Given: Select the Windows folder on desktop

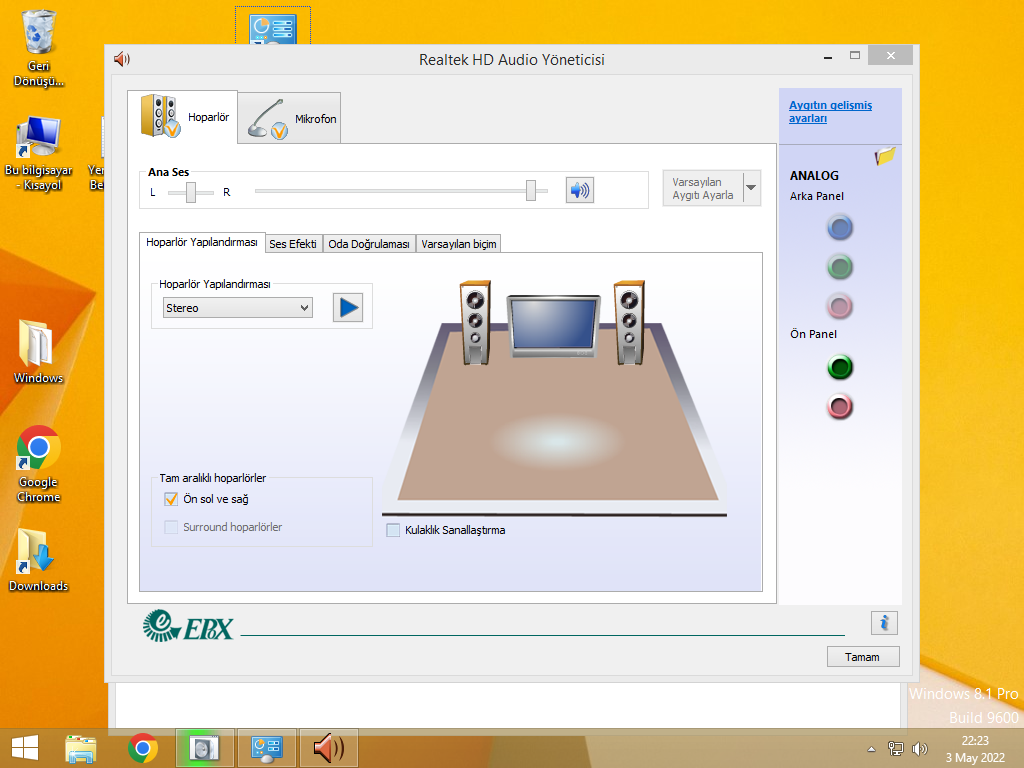Looking at the screenshot, I should (39, 351).
